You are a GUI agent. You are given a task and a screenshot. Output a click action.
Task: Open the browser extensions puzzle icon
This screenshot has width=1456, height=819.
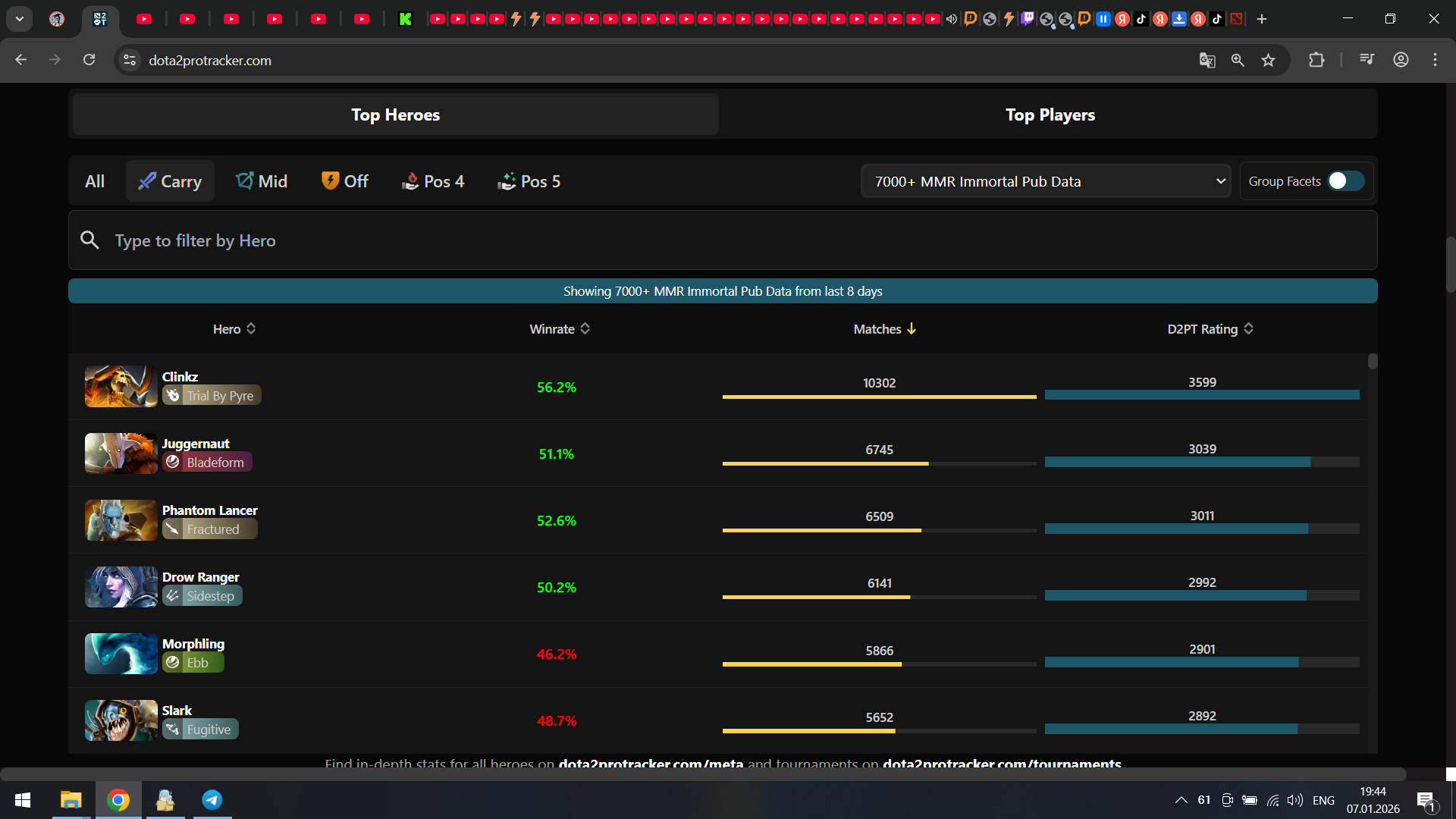pyautogui.click(x=1316, y=60)
